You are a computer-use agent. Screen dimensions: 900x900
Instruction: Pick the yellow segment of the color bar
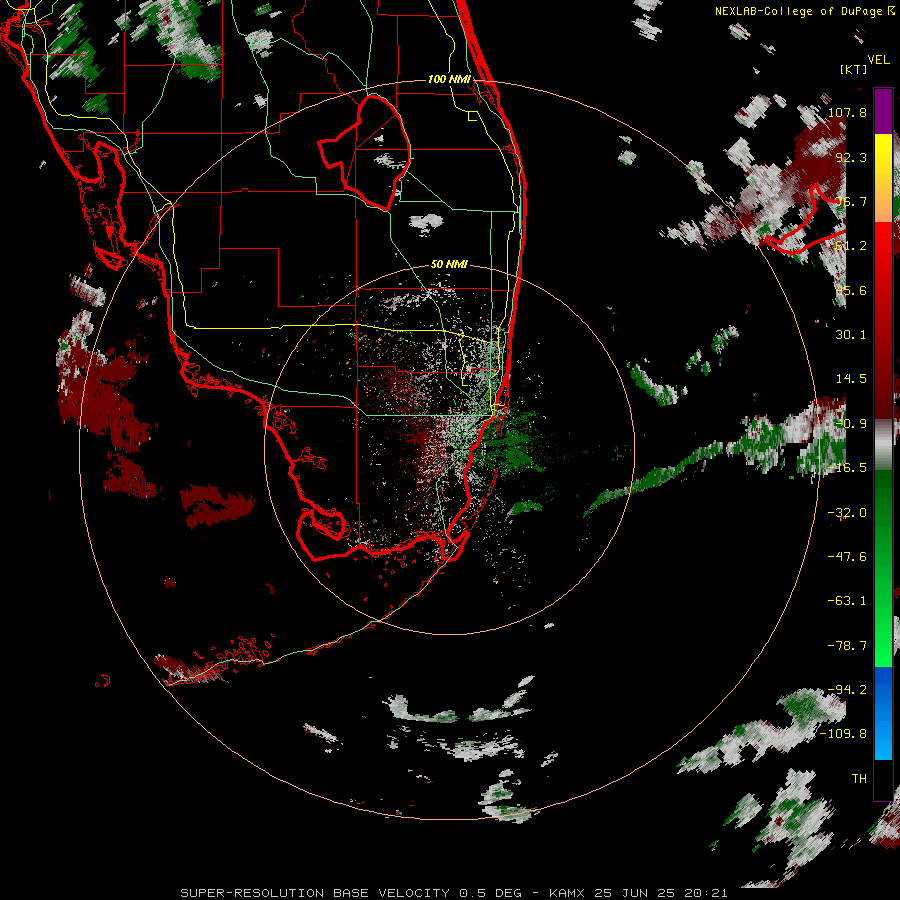[x=883, y=152]
